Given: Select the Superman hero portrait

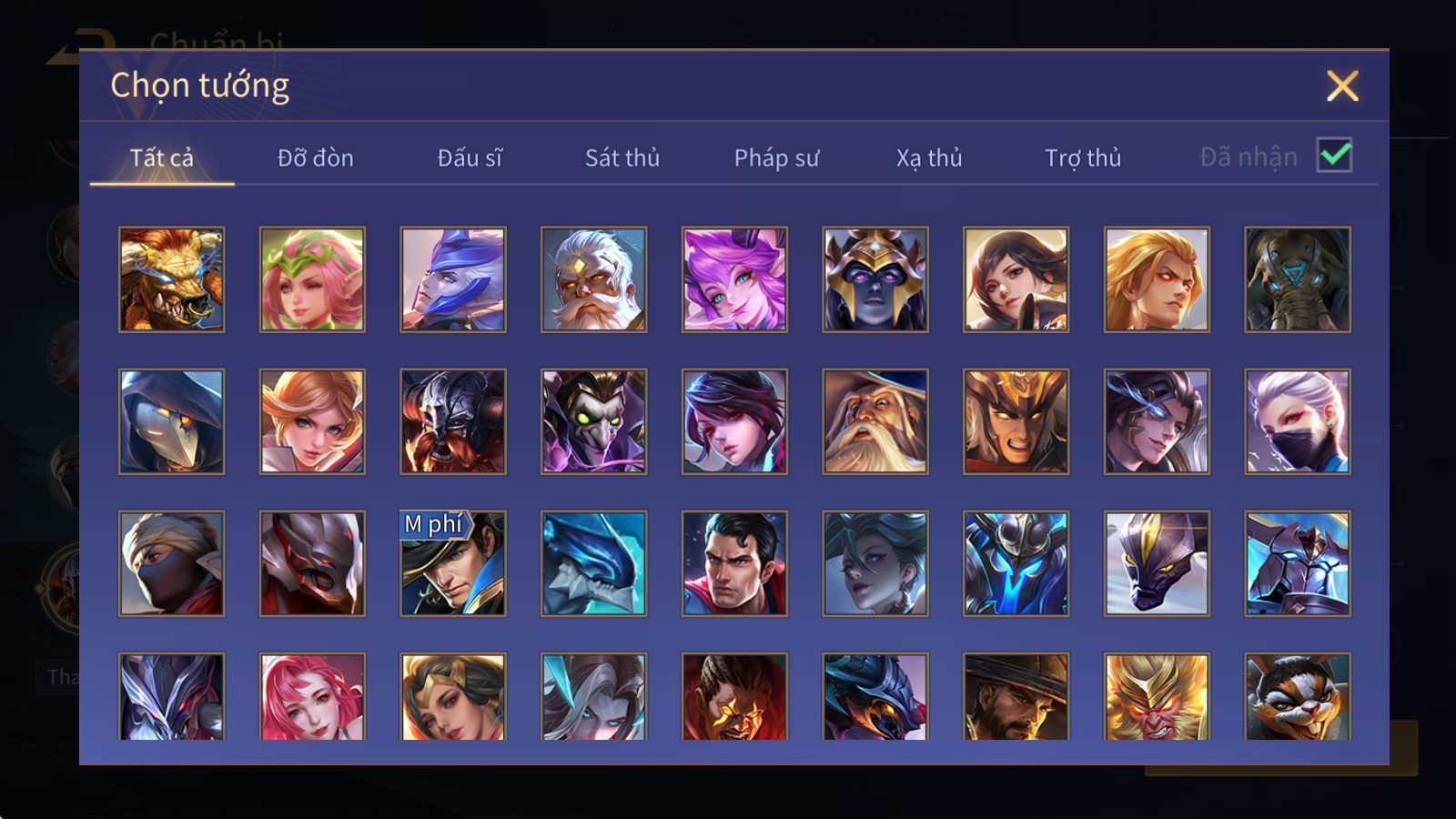Looking at the screenshot, I should point(734,563).
